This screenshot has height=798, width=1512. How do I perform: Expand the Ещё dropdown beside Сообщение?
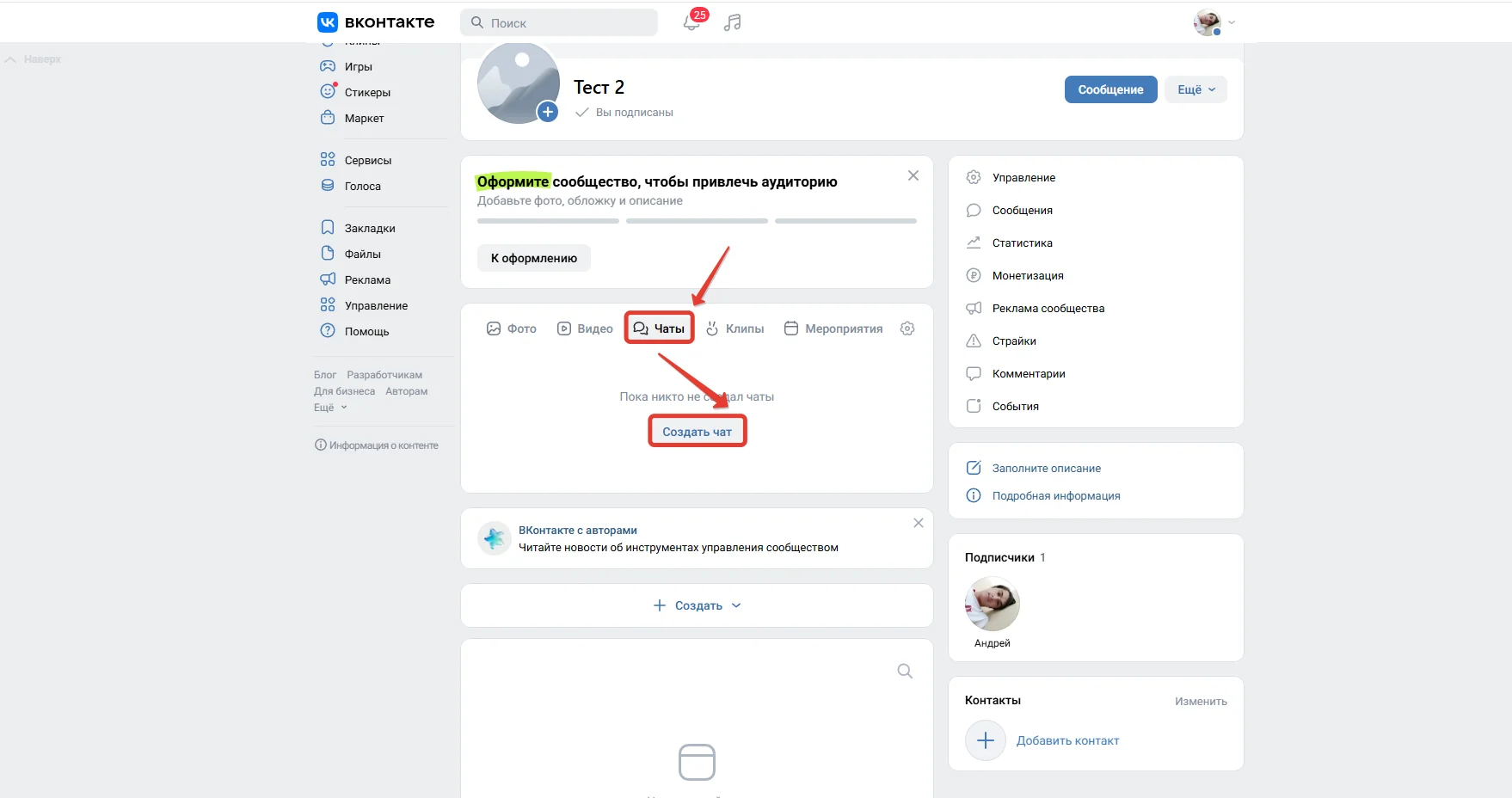click(1195, 89)
